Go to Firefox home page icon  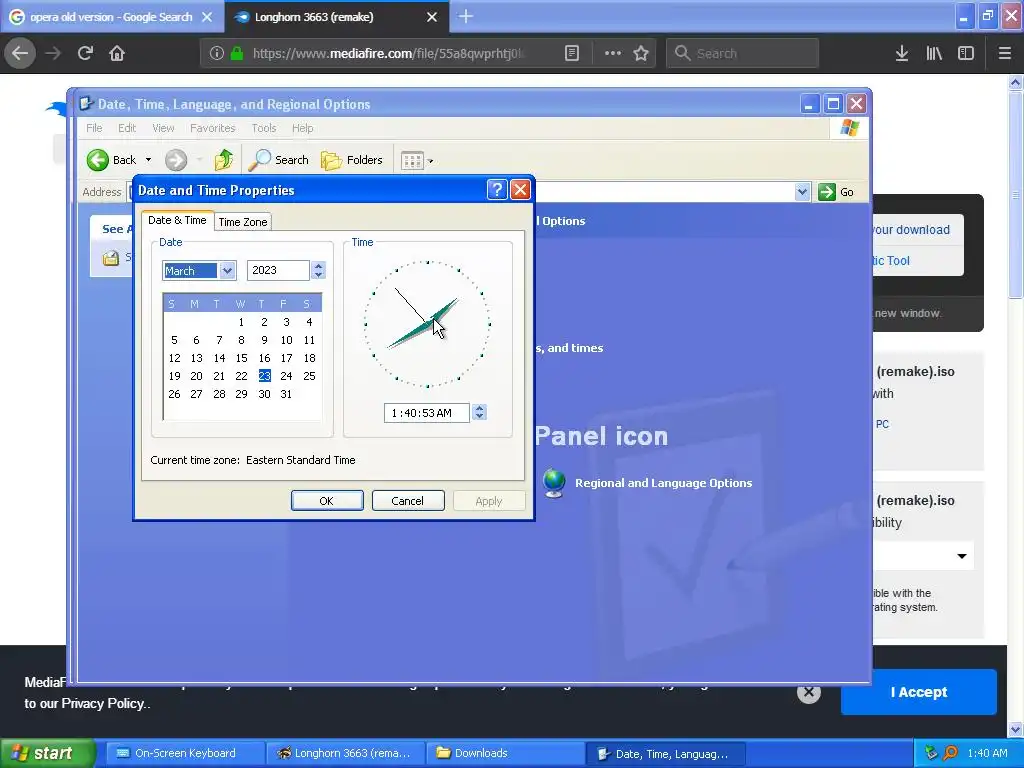coord(117,53)
